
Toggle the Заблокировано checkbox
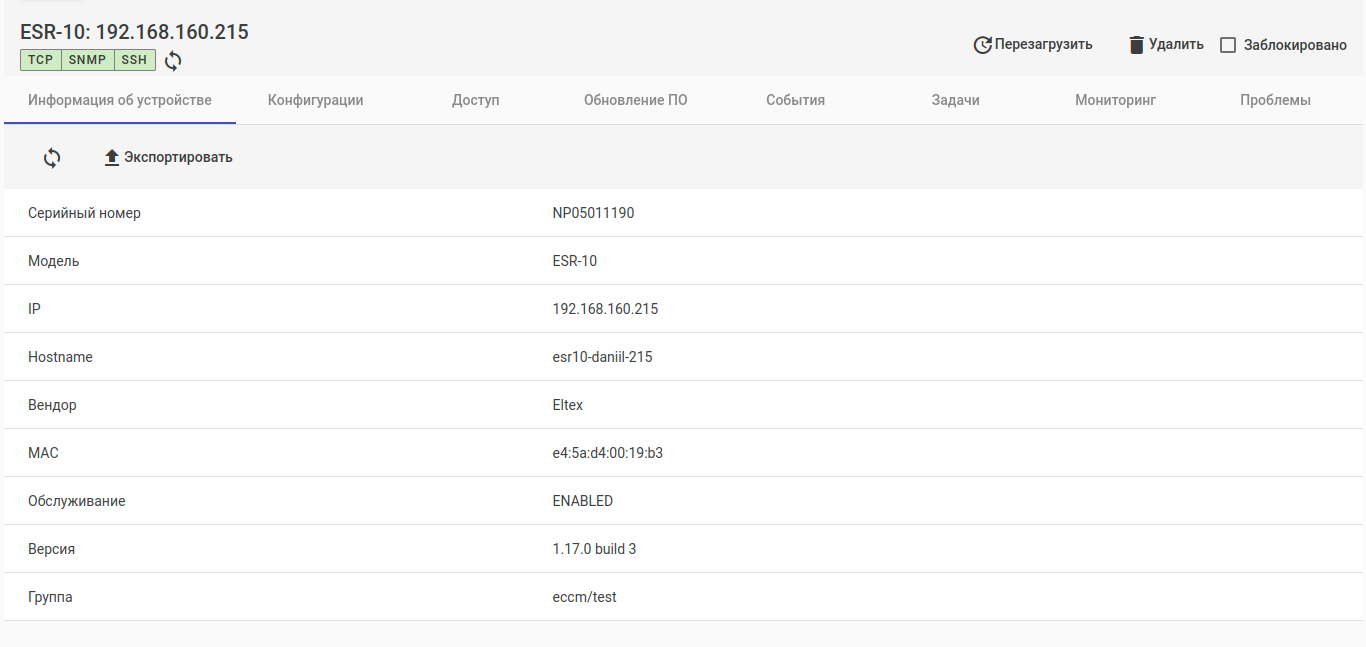[x=1228, y=45]
